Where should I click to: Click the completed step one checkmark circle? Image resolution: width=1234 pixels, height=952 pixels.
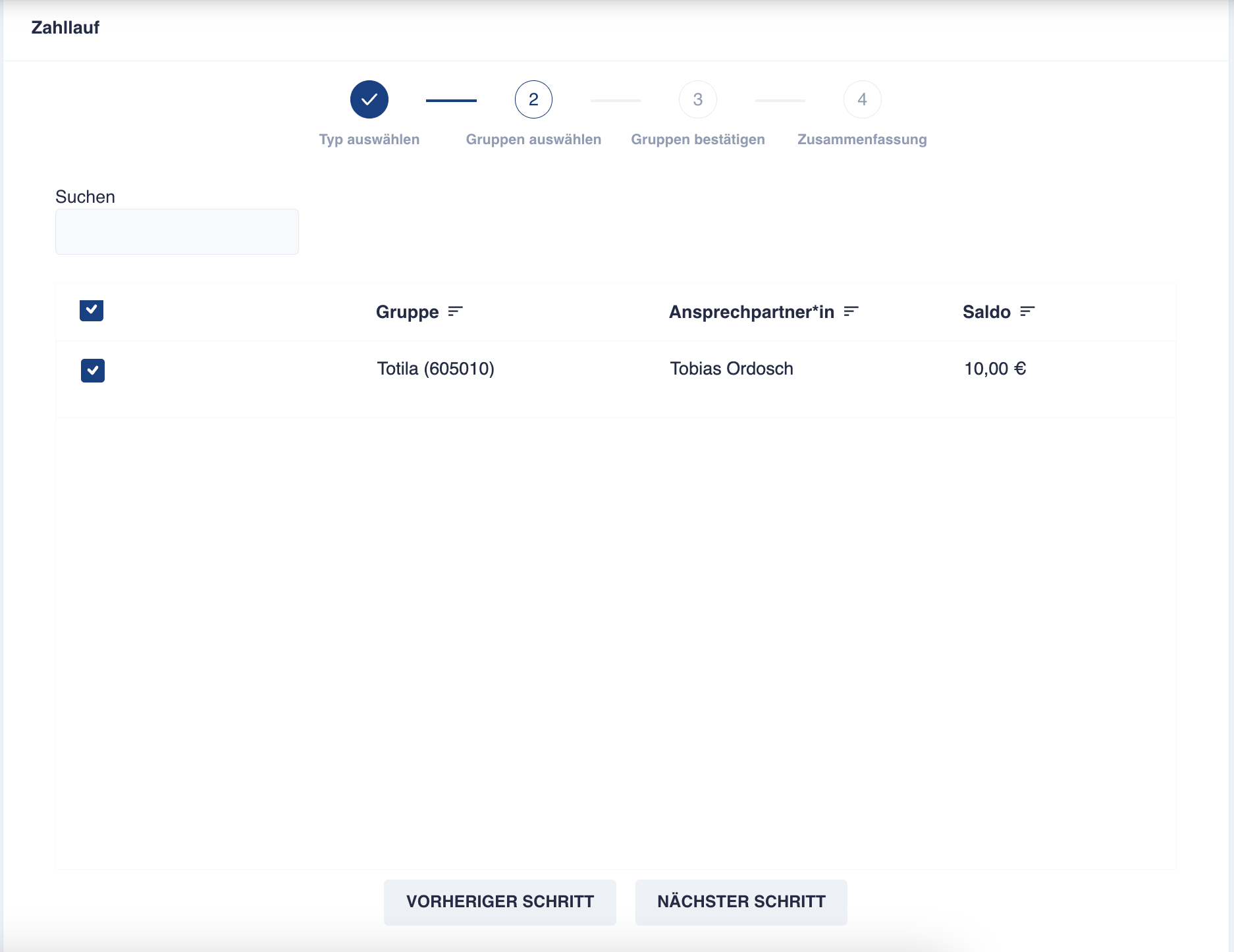[369, 99]
